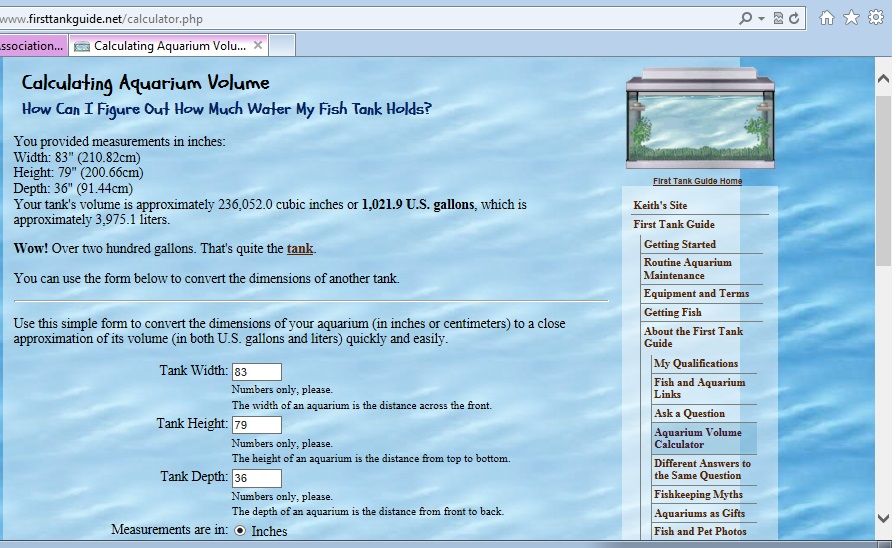
Task: Click the scrollbar down arrow
Action: pos(883,518)
